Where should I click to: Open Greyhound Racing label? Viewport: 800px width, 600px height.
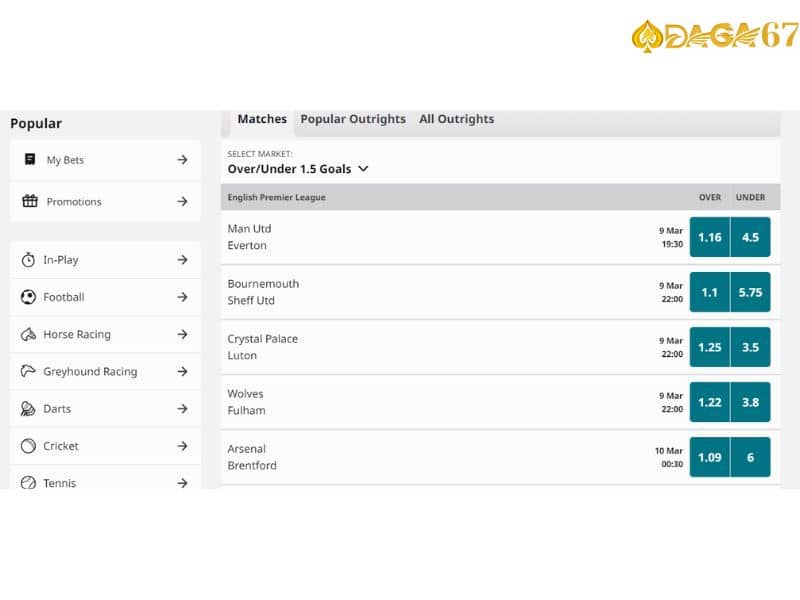[x=90, y=371]
